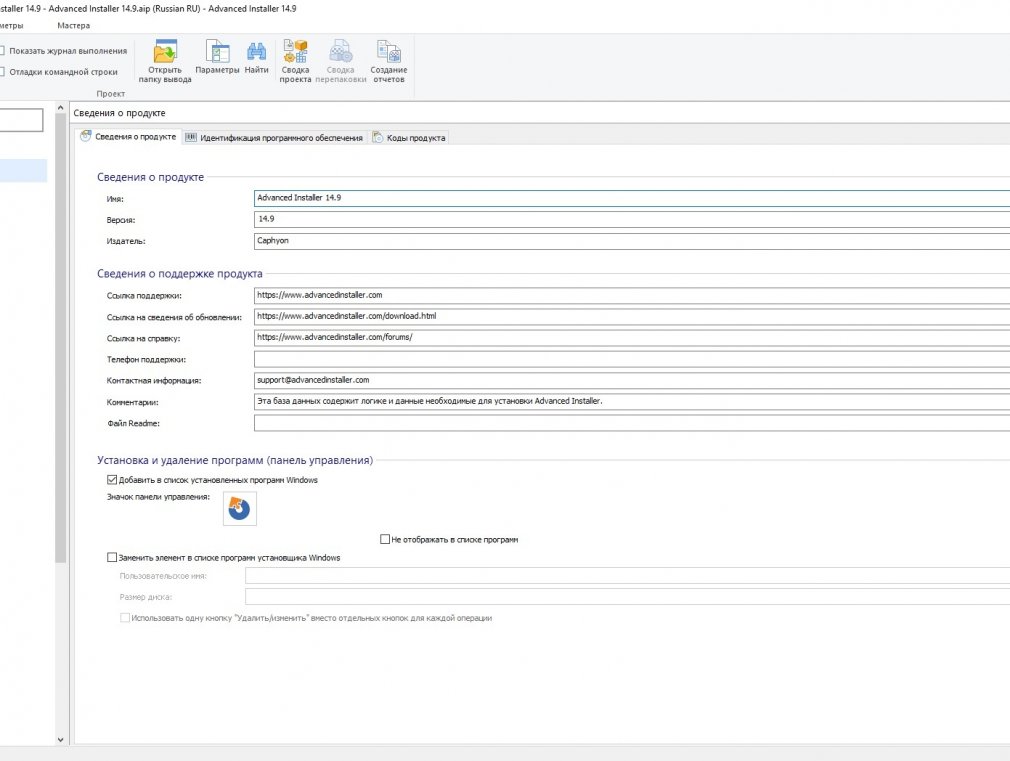Open the Параметры ribbon button
Viewport: 1010px width, 761px height.
(x=217, y=57)
